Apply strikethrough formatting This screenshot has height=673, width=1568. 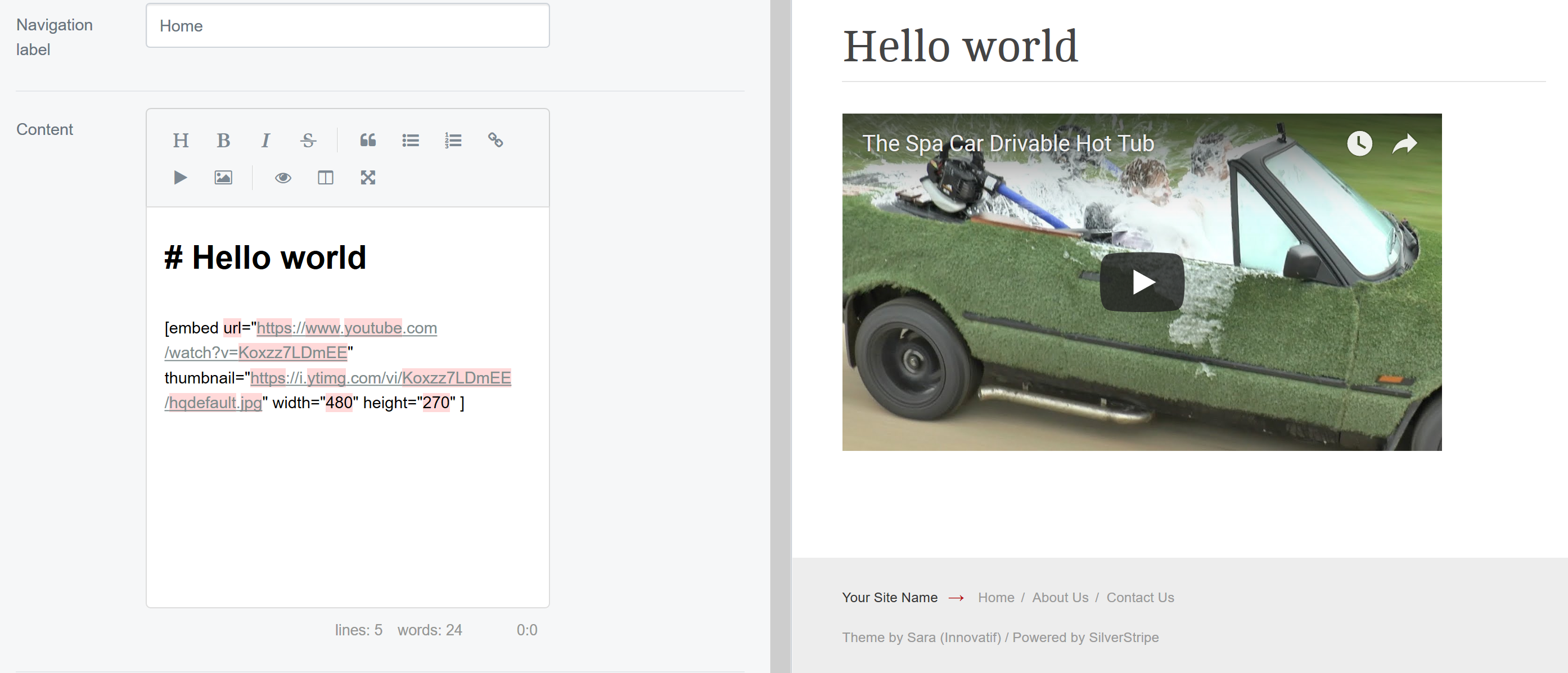coord(309,141)
